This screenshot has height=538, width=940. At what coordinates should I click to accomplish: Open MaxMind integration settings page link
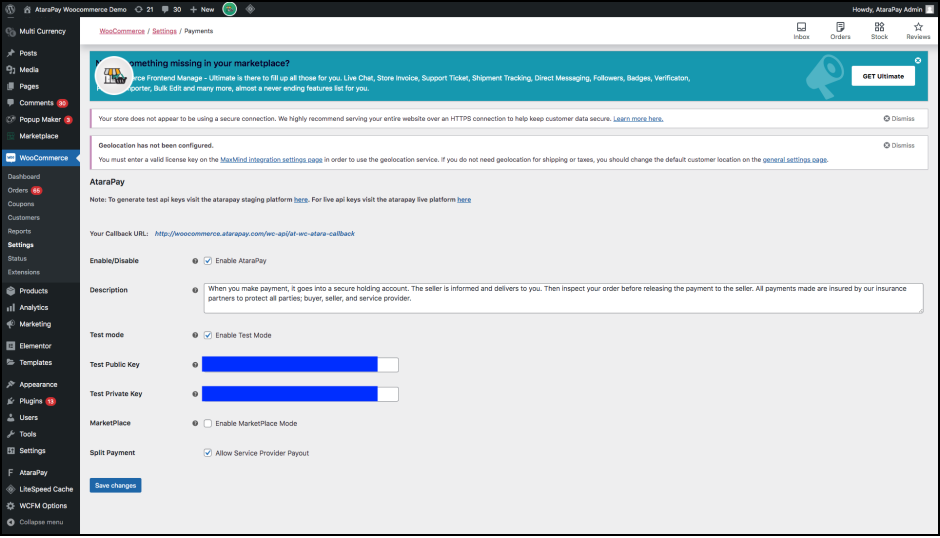pos(271,160)
